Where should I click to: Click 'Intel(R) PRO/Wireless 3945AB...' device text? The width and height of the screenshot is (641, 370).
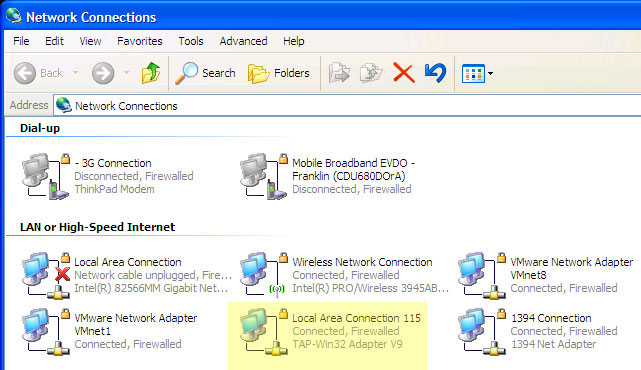click(370, 288)
